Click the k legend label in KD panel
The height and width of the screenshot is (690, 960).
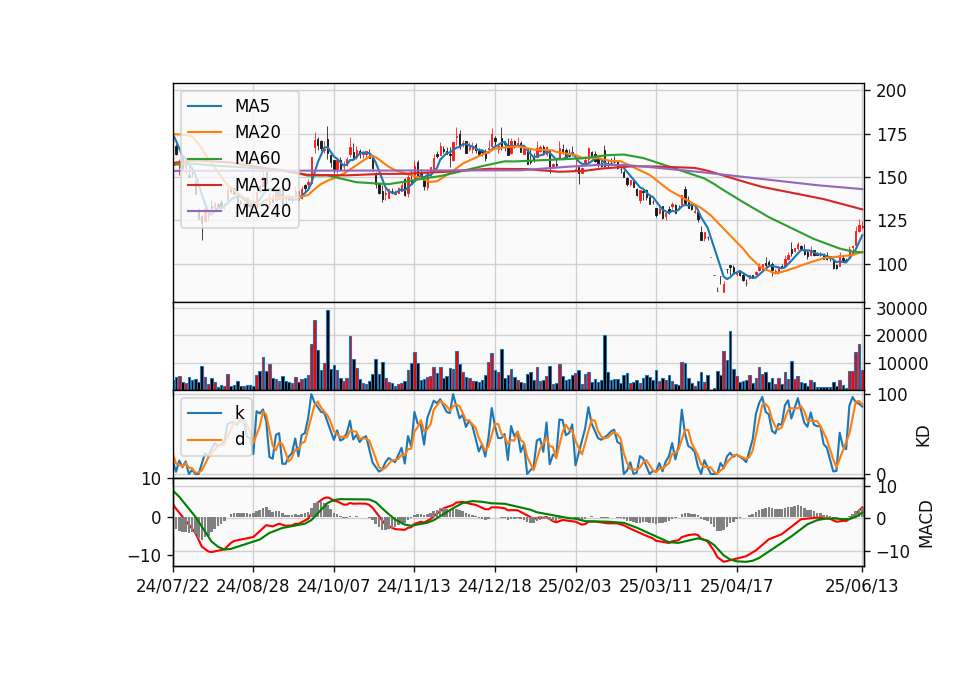tap(239, 413)
